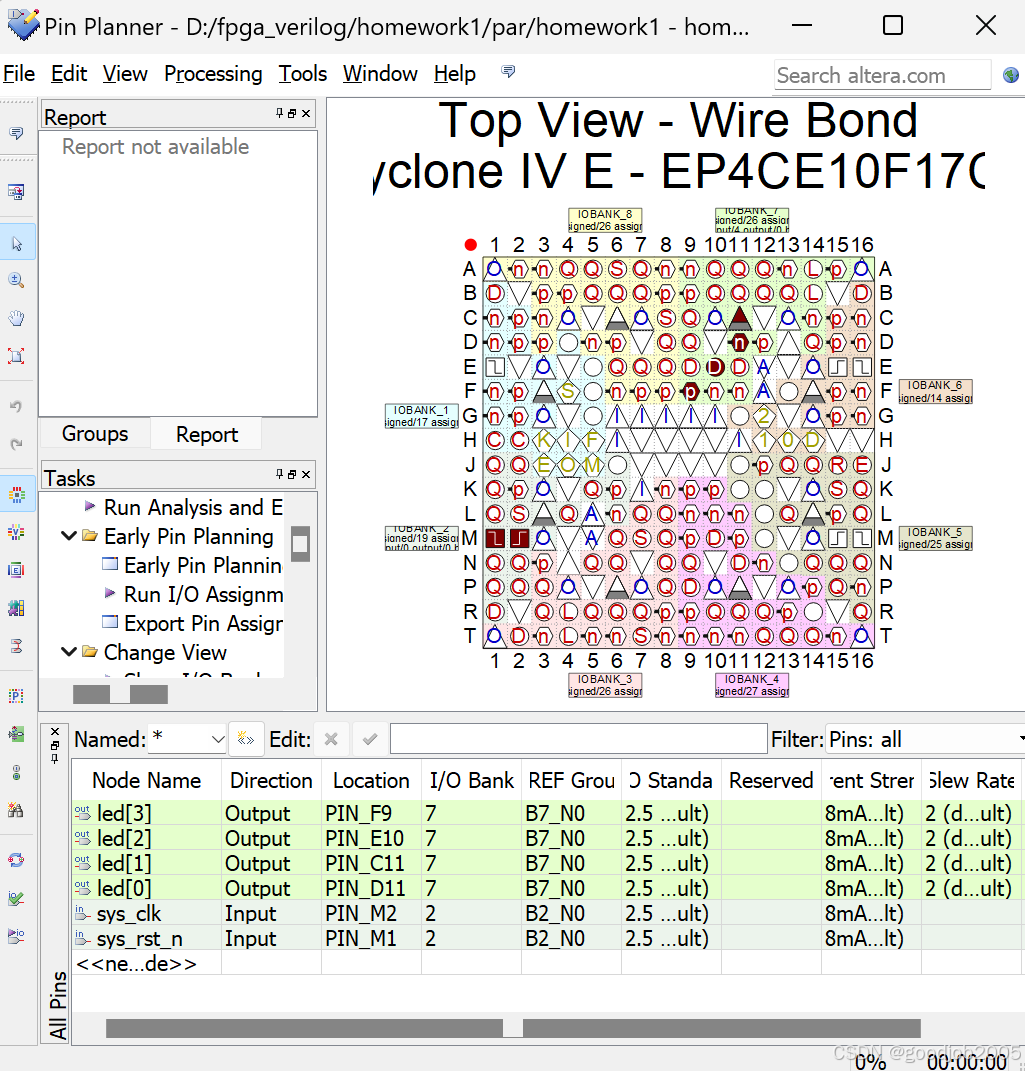Click the IOBANK_8 label above the chip
This screenshot has width=1025, height=1071.
pos(605,220)
